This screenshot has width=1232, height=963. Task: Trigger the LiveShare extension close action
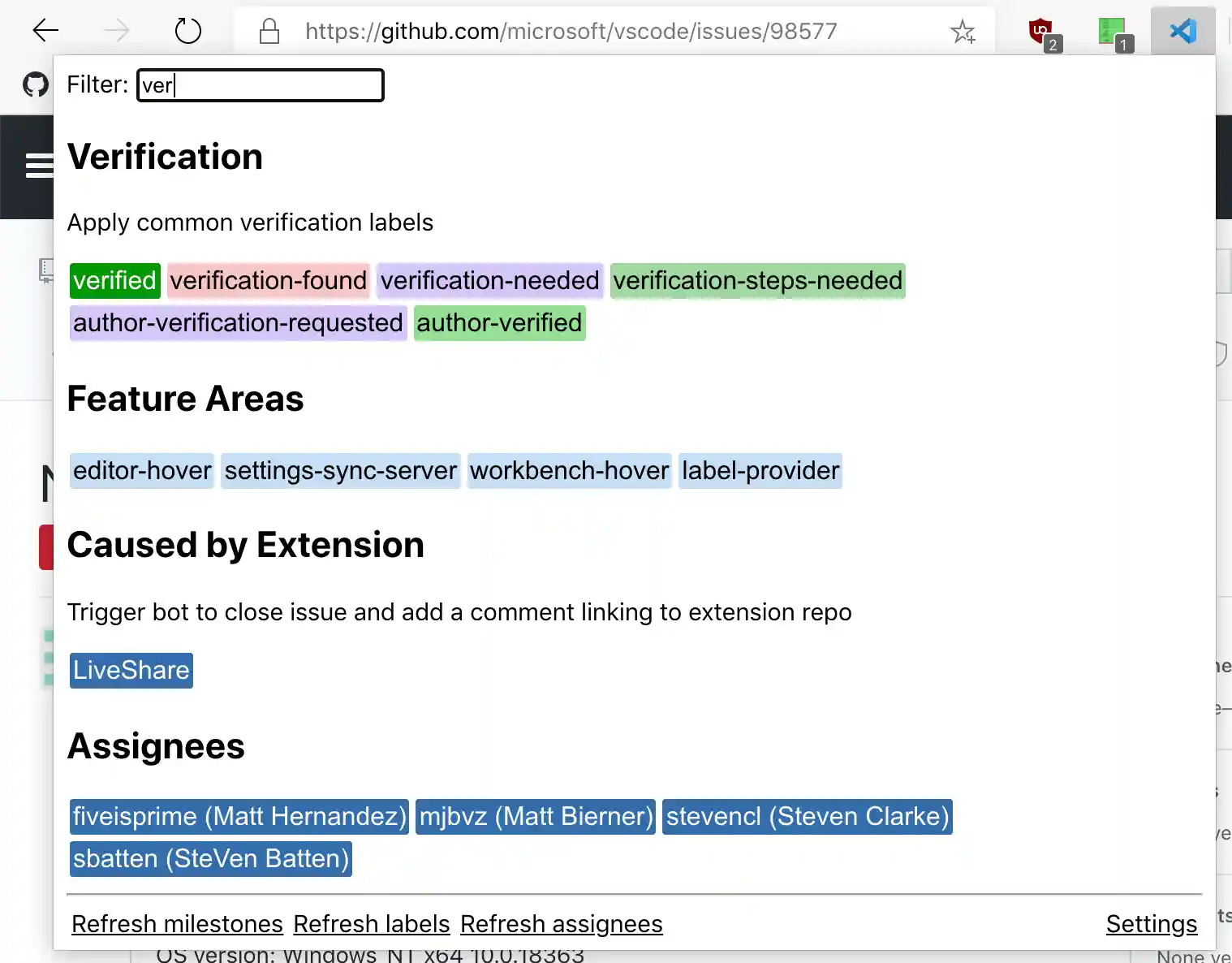pyautogui.click(x=131, y=670)
